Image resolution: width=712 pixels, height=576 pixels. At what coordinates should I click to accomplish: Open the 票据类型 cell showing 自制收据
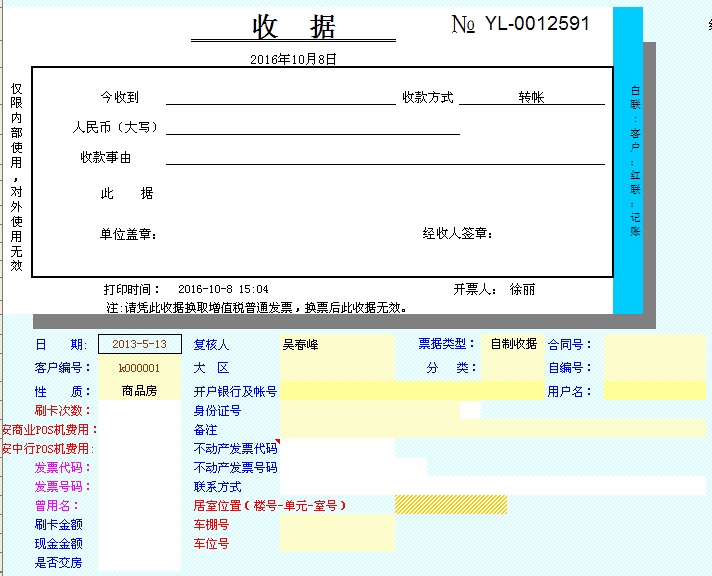(x=512, y=344)
